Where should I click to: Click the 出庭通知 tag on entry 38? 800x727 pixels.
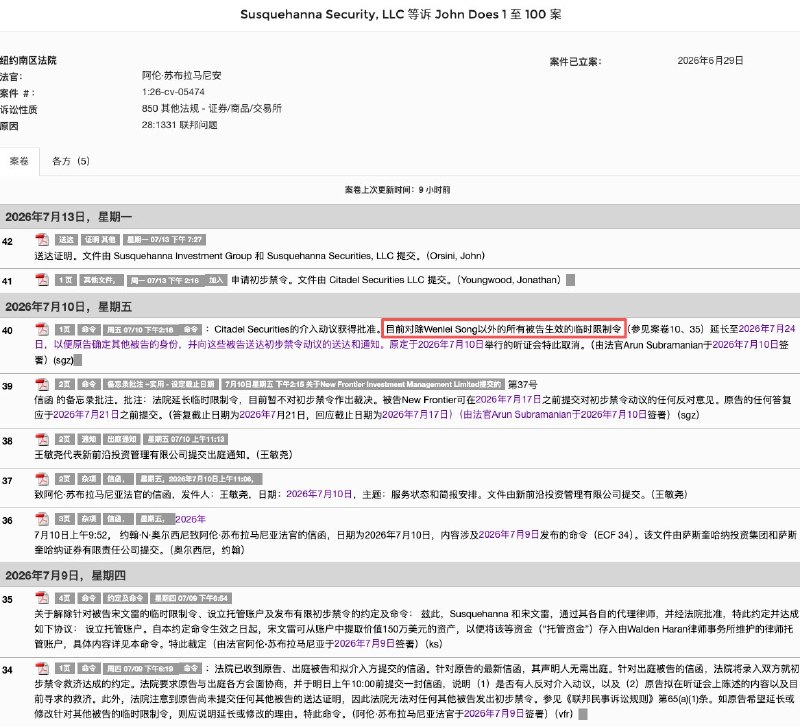[x=121, y=439]
